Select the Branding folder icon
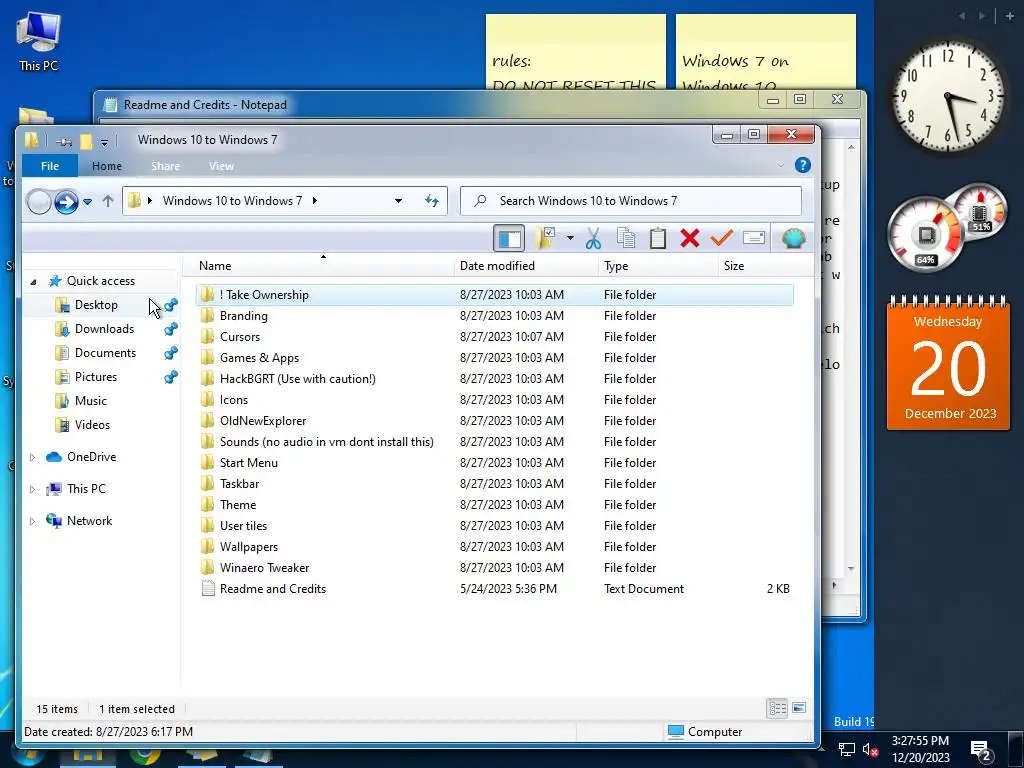 click(x=207, y=316)
